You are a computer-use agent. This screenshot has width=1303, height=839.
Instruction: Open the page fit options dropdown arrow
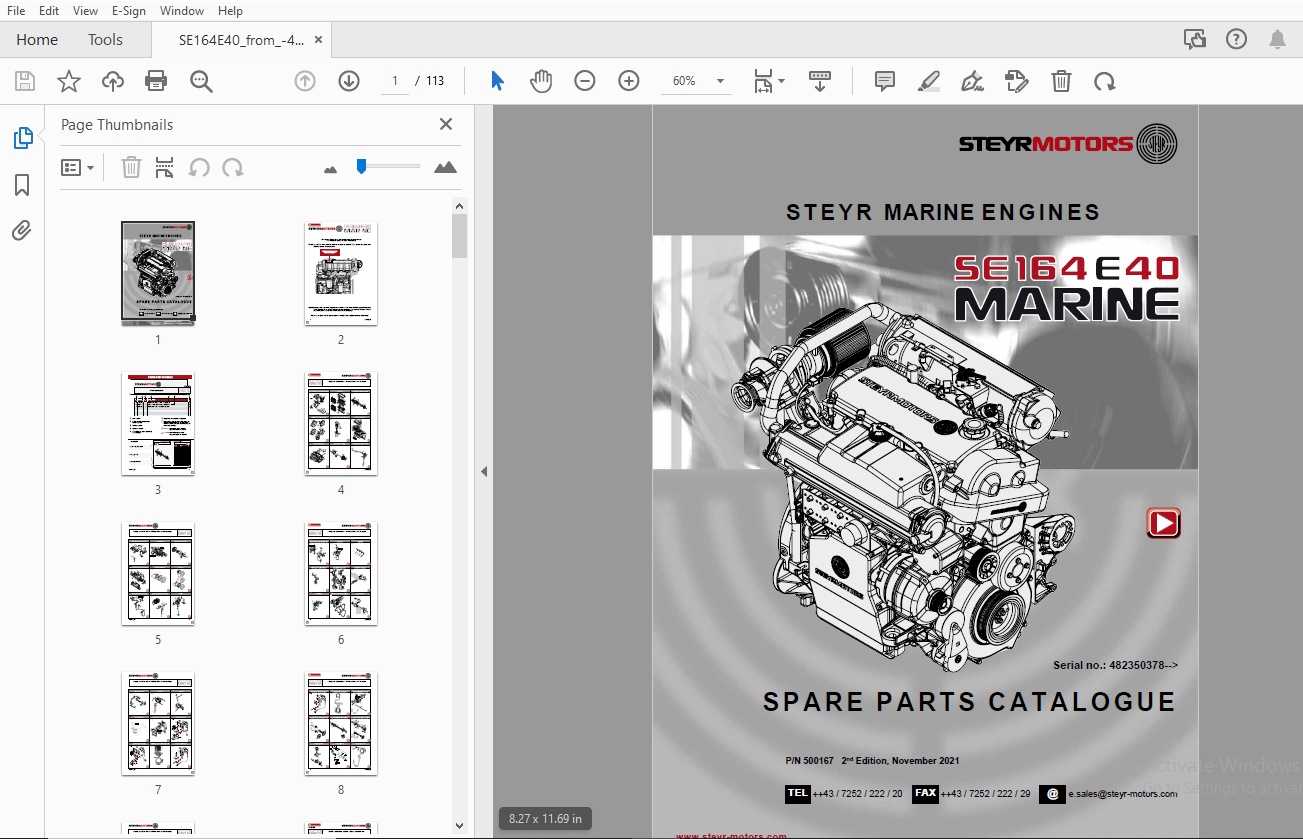[782, 81]
